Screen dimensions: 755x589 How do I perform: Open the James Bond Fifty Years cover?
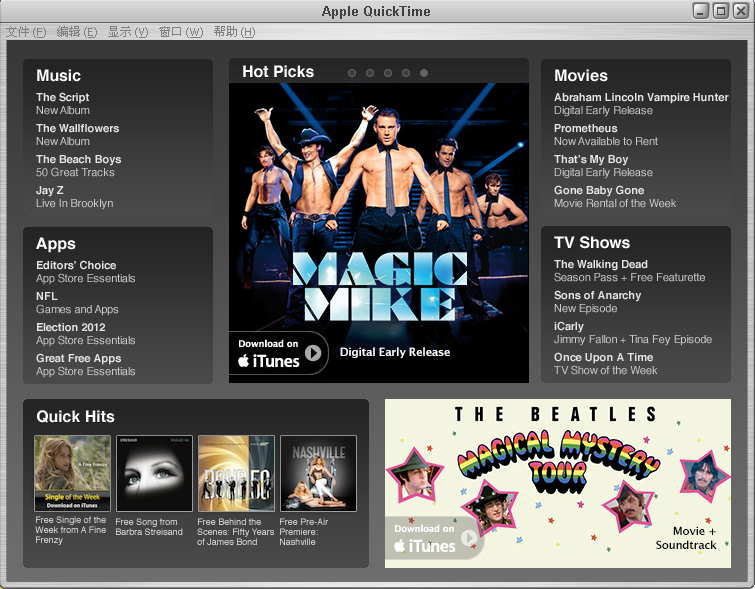click(236, 473)
